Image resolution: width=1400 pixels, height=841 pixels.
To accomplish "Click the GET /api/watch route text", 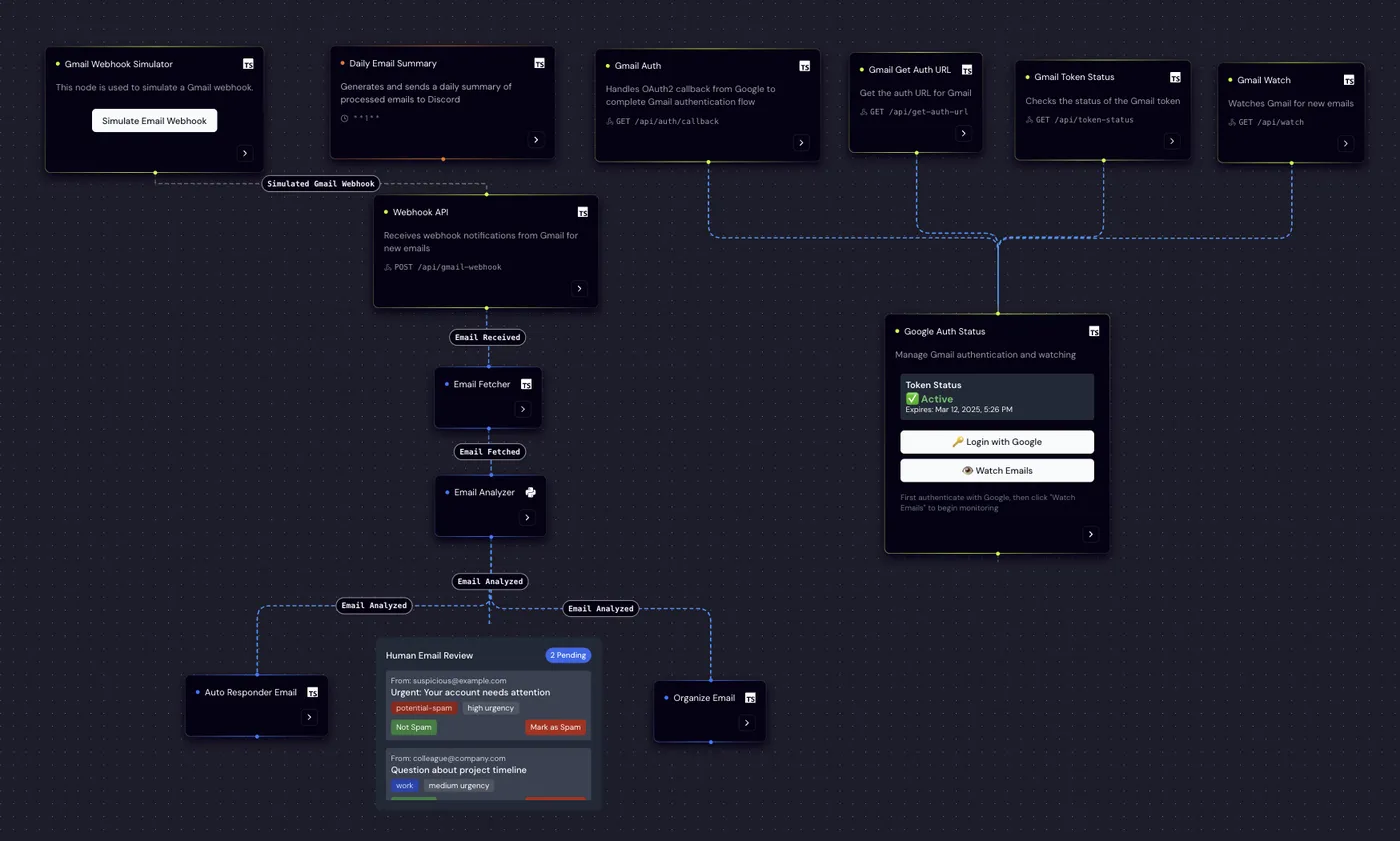I will pos(1271,122).
